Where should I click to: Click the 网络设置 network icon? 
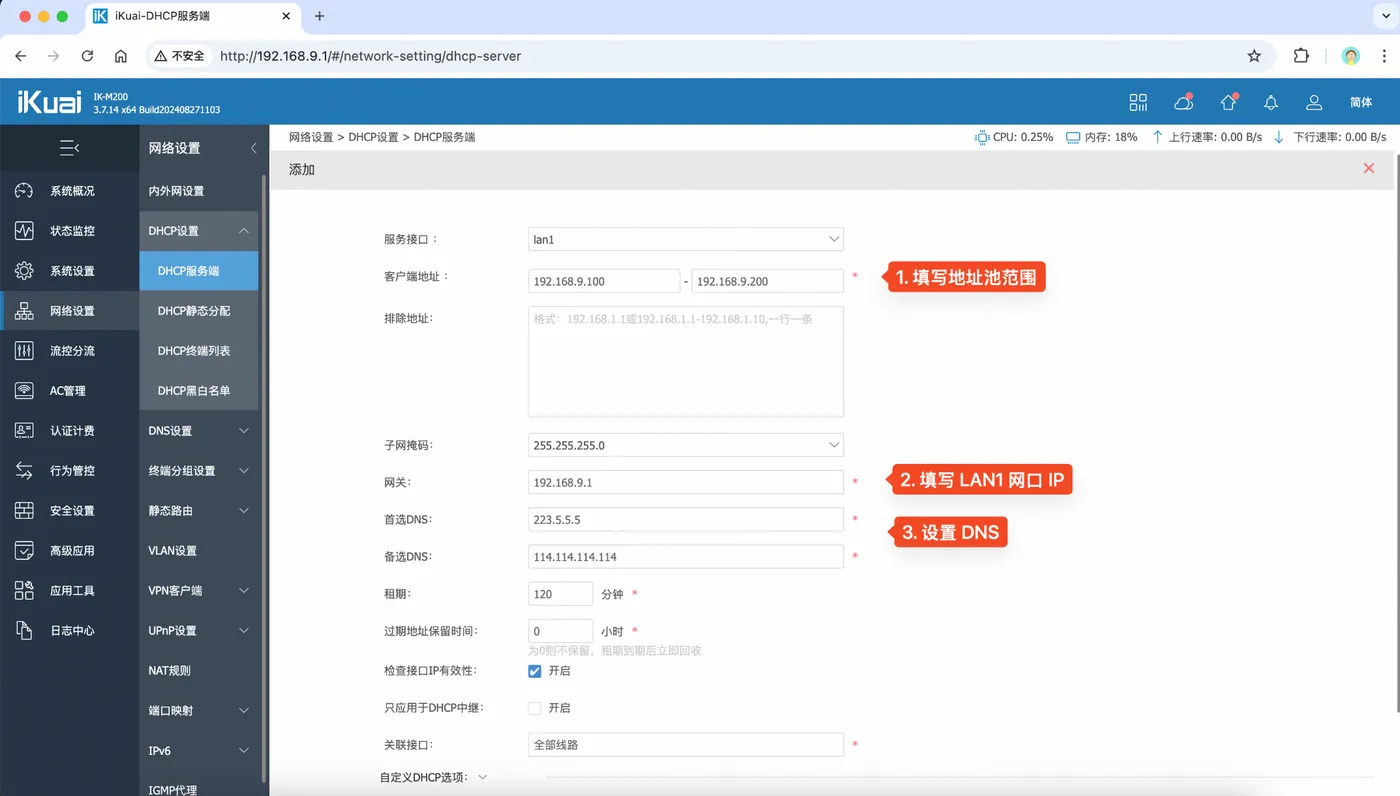[x=24, y=311]
